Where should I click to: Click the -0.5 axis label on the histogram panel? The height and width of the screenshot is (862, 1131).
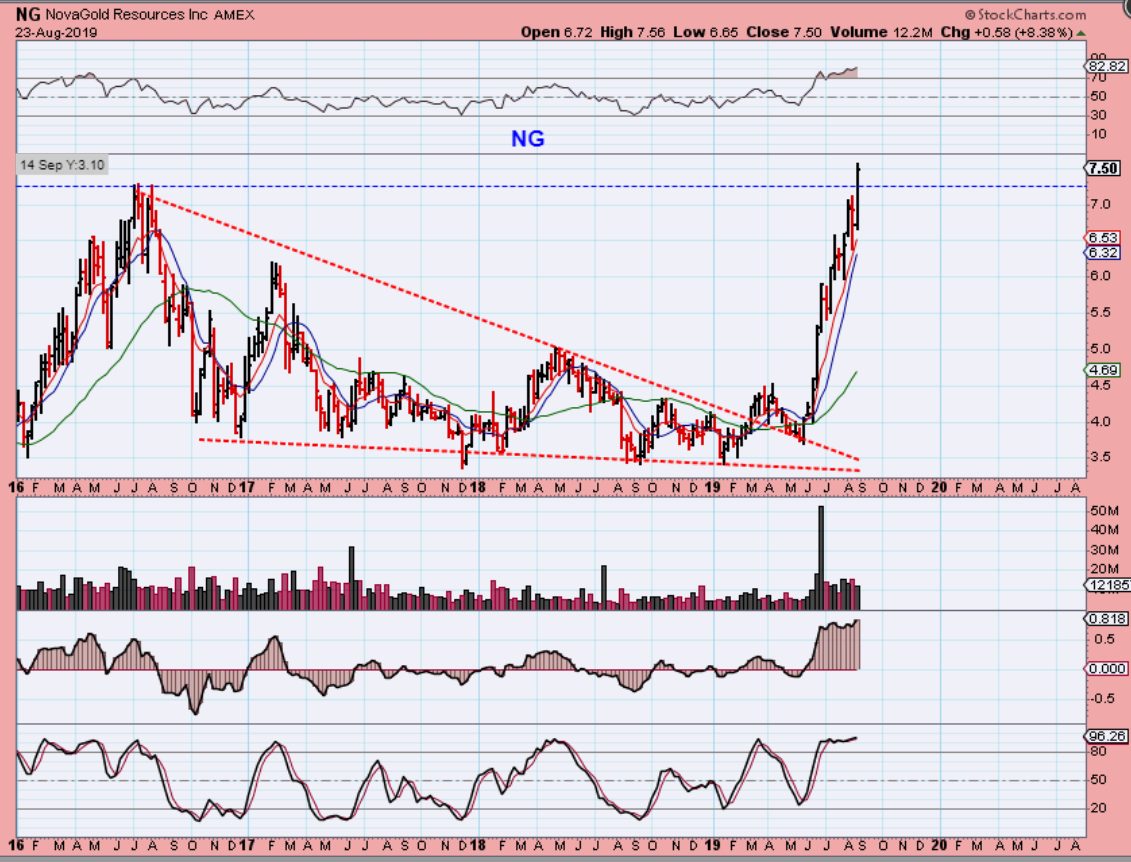1102,699
